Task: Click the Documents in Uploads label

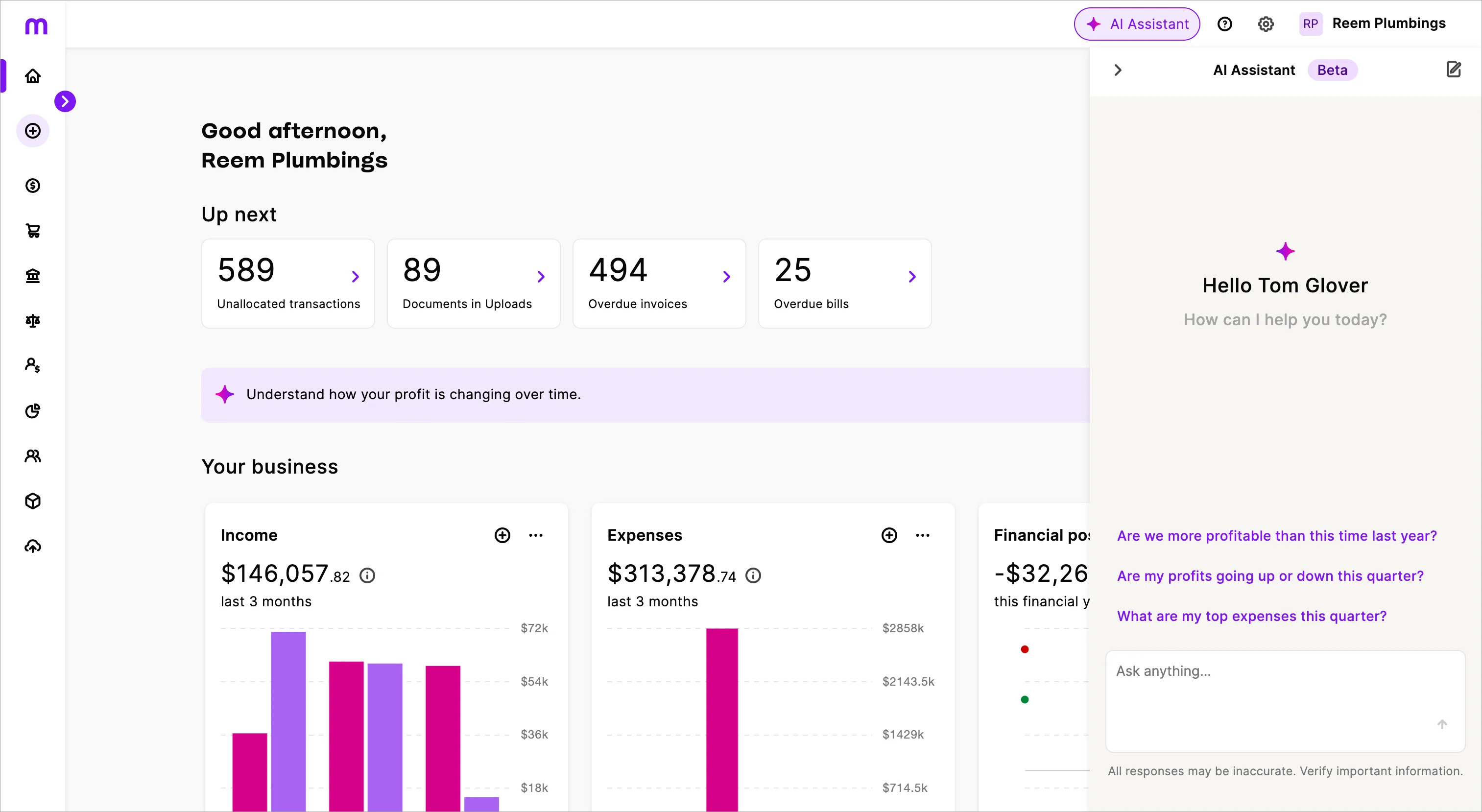Action: coord(467,304)
